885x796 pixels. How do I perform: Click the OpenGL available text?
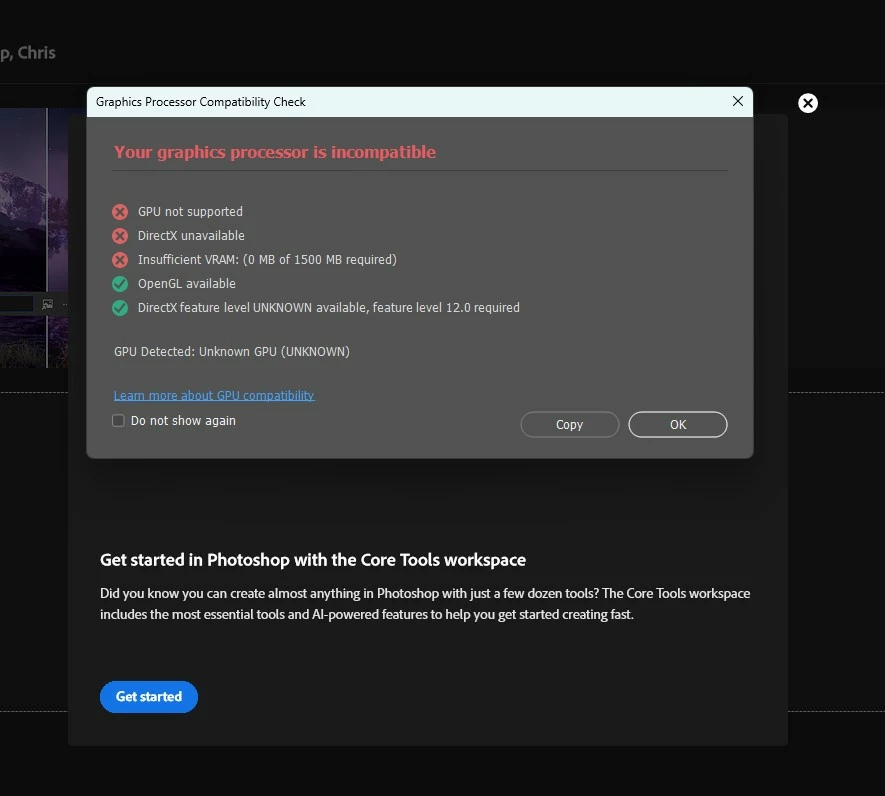coord(187,283)
